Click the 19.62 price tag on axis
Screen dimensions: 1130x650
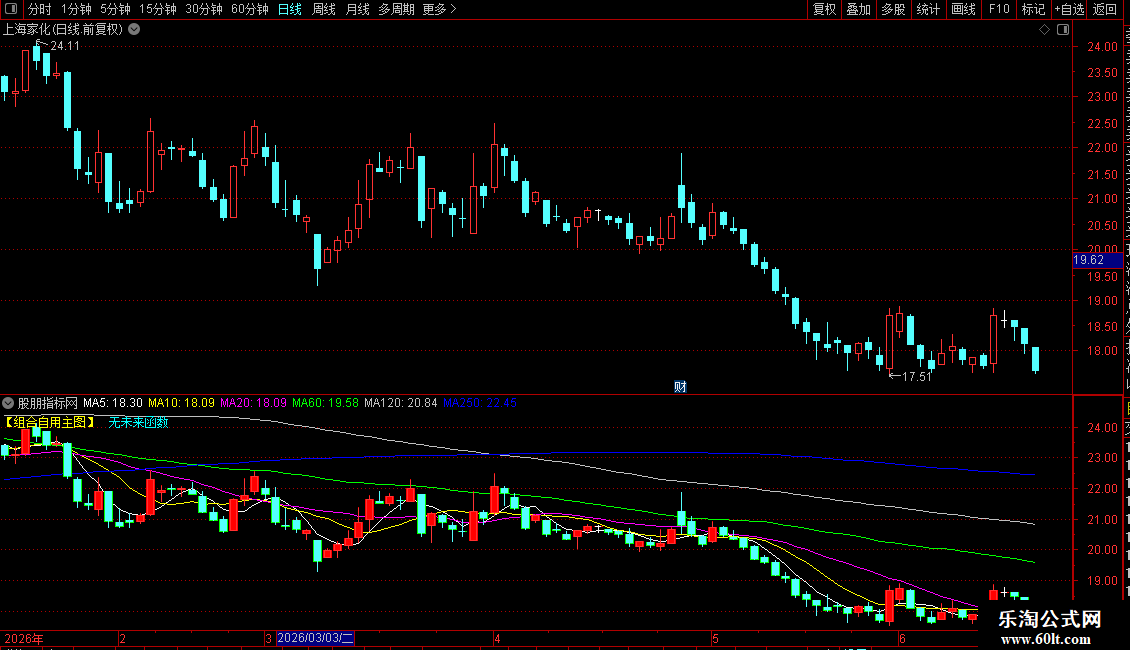tap(1097, 260)
